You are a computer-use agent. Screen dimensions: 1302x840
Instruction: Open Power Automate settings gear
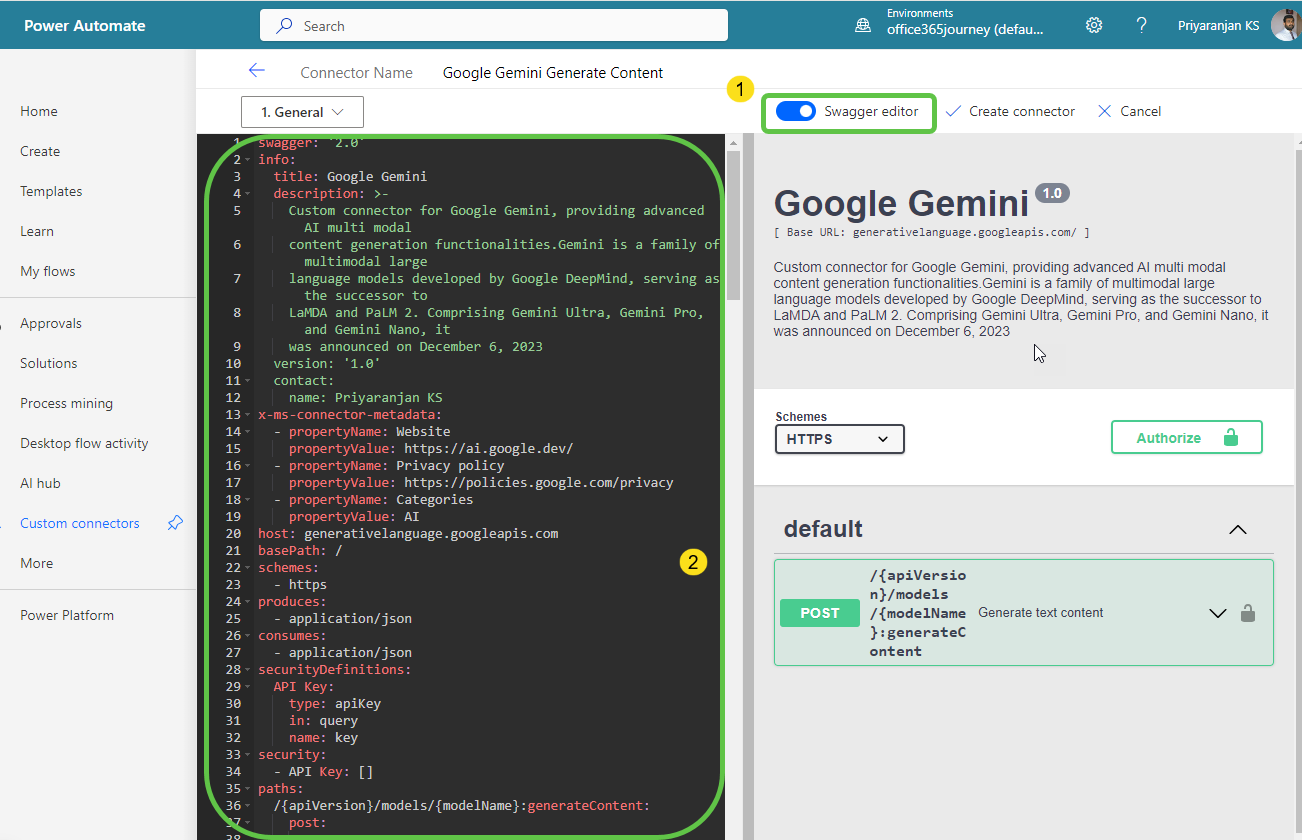pos(1093,25)
